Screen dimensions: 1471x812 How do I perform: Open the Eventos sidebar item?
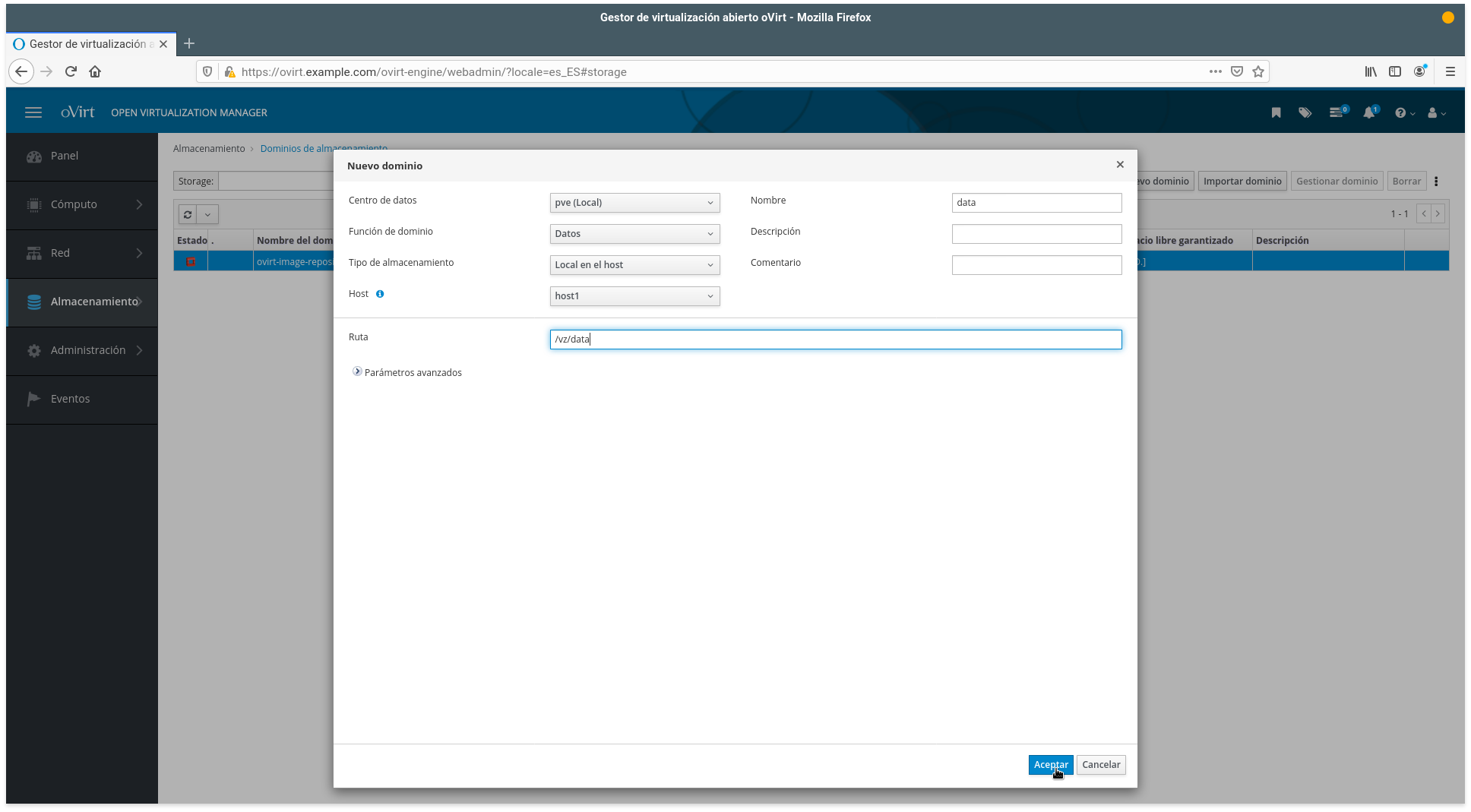(x=70, y=399)
